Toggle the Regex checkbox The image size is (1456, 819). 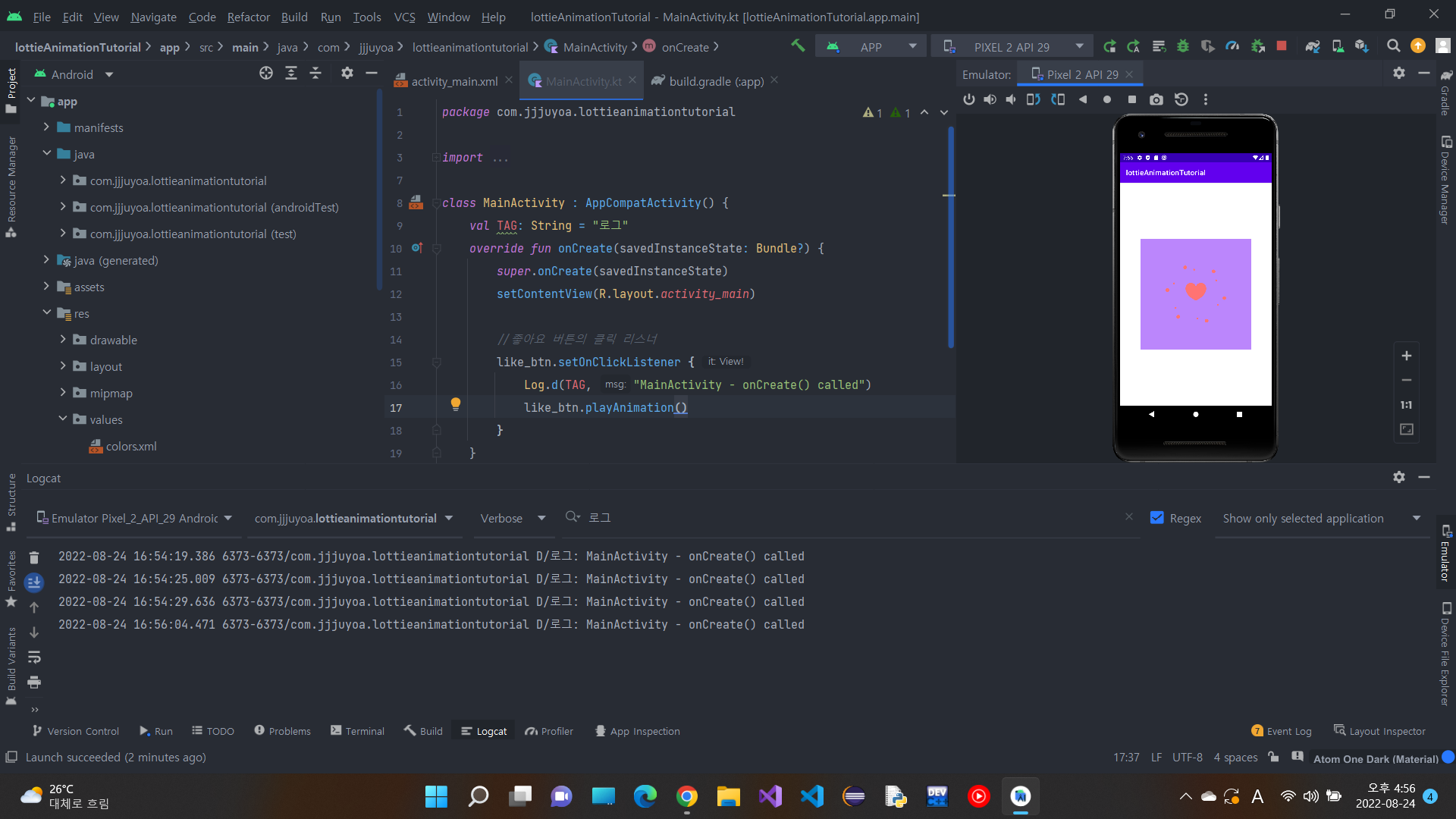tap(1157, 518)
